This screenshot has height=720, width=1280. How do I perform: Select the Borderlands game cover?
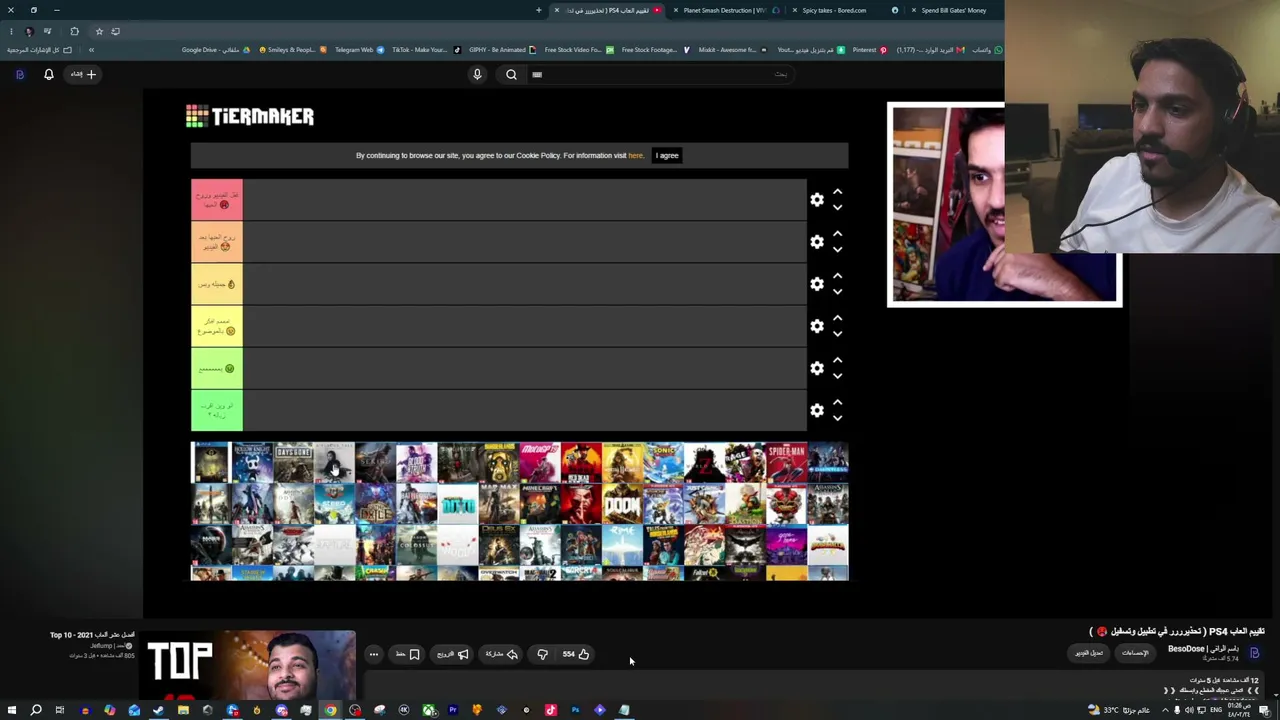click(x=498, y=463)
